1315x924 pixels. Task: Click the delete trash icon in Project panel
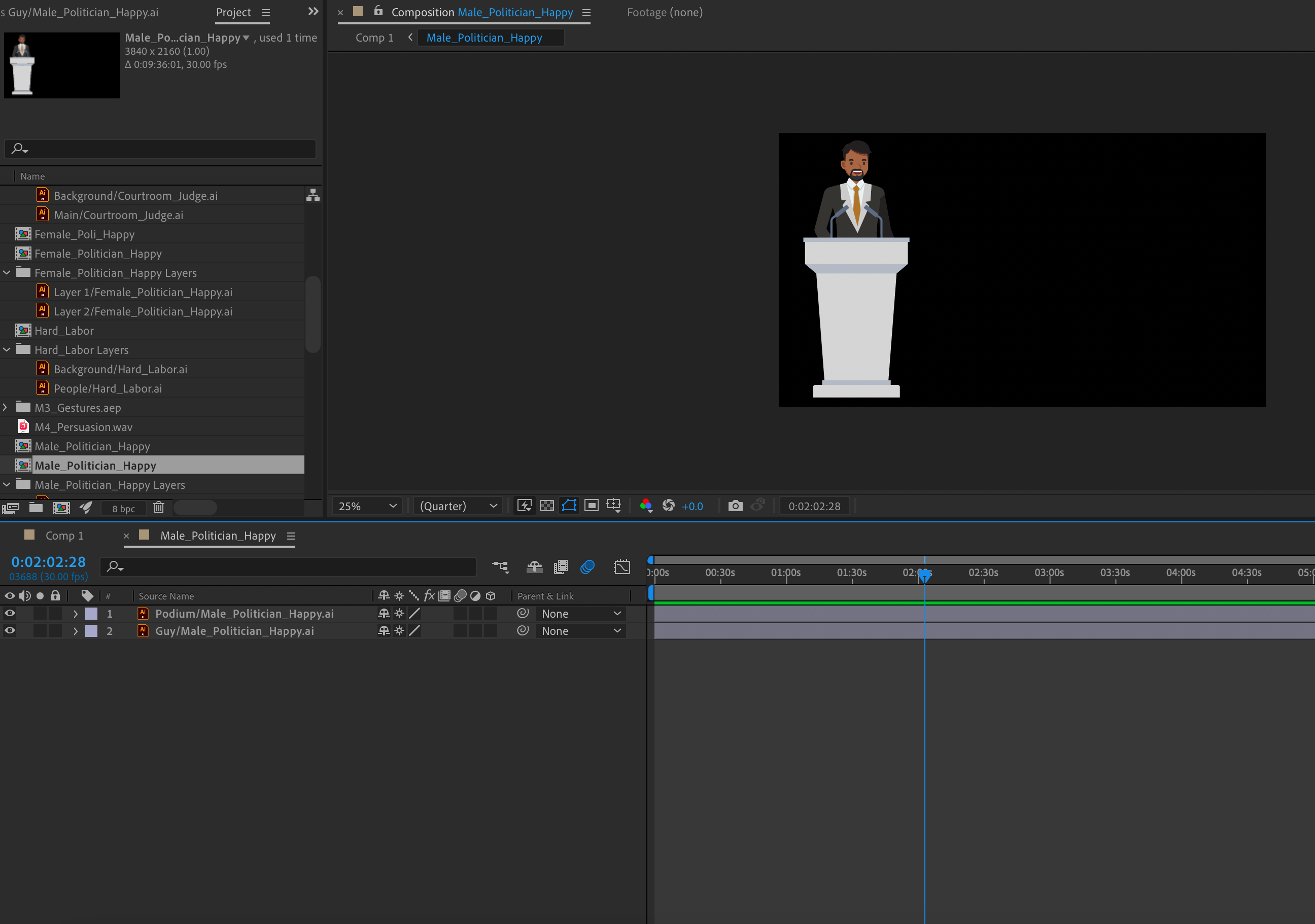(159, 508)
